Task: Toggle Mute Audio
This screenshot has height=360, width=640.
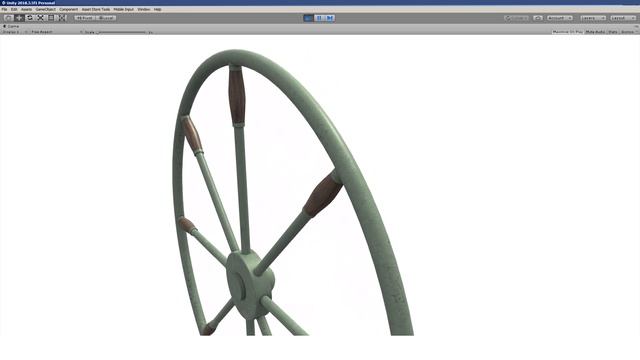Action: (595, 31)
